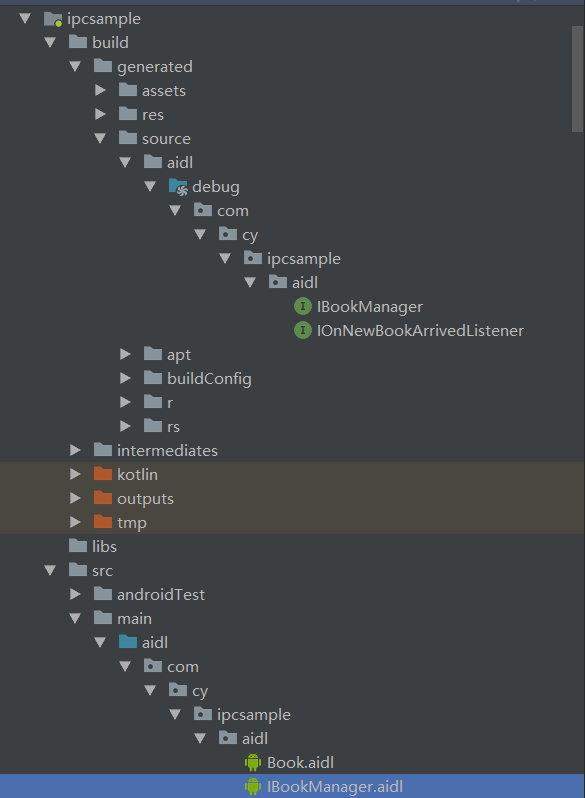This screenshot has height=798, width=585.
Task: Click the res folder icon
Action: [128, 113]
